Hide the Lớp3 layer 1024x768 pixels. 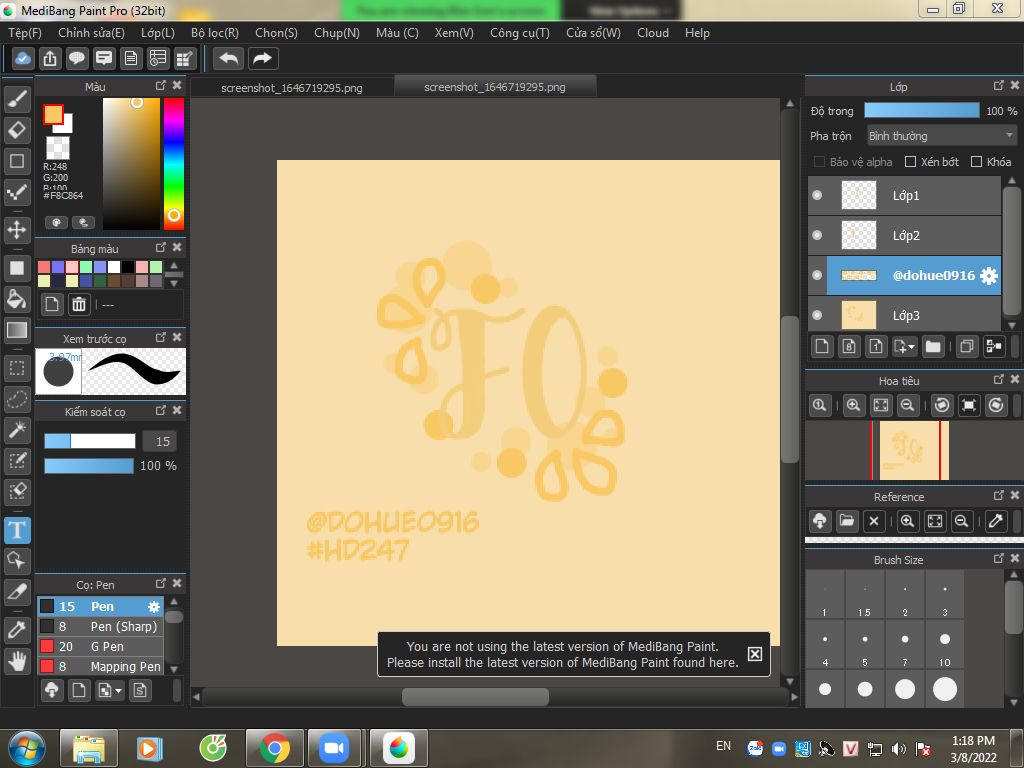pyautogui.click(x=817, y=315)
